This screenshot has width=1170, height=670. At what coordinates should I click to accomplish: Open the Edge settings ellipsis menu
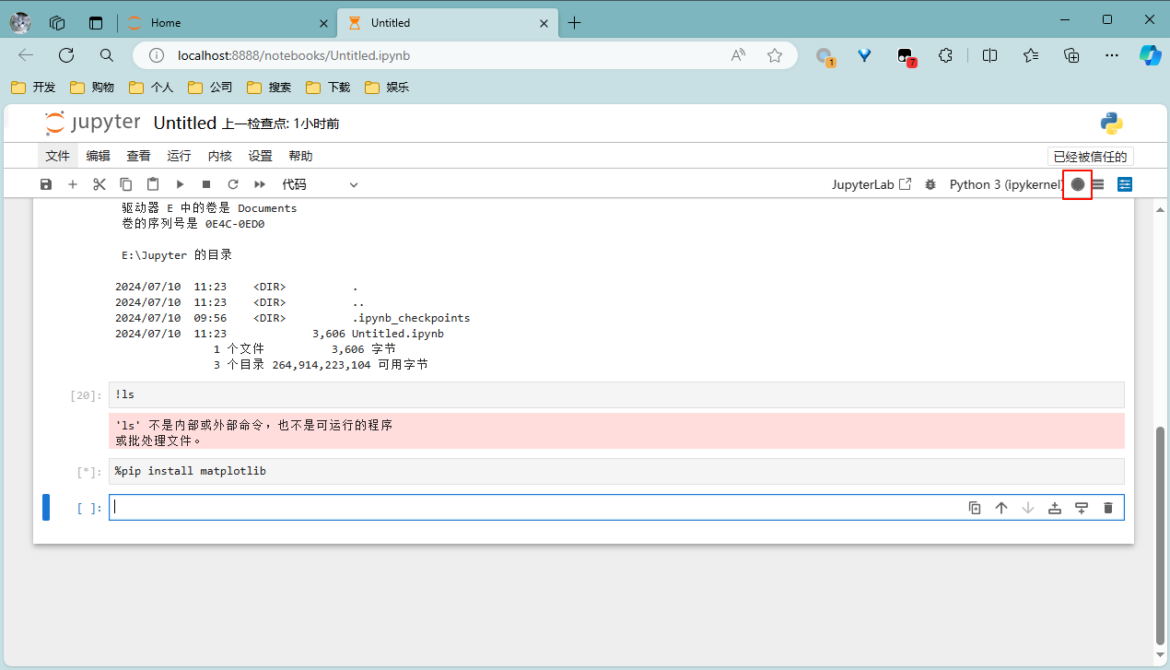(x=1110, y=56)
